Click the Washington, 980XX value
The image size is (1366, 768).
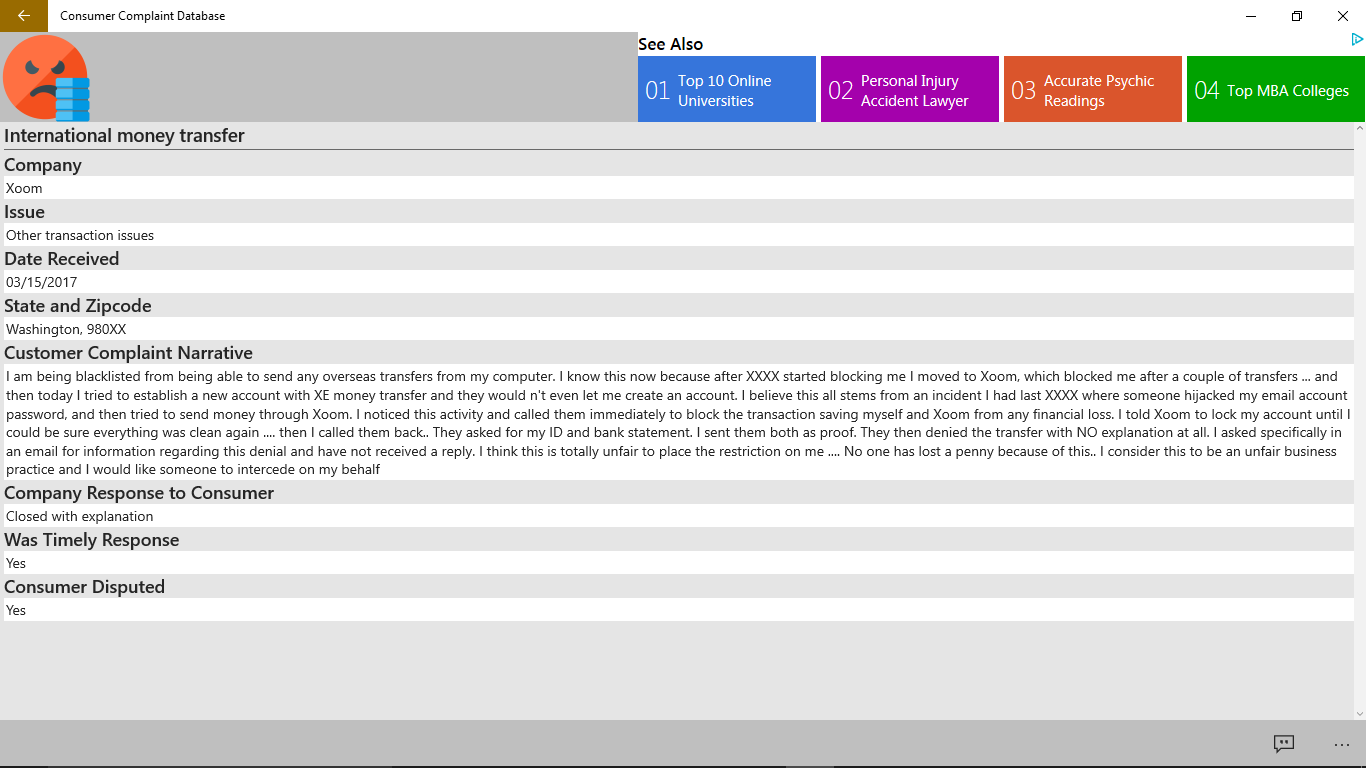coord(66,329)
